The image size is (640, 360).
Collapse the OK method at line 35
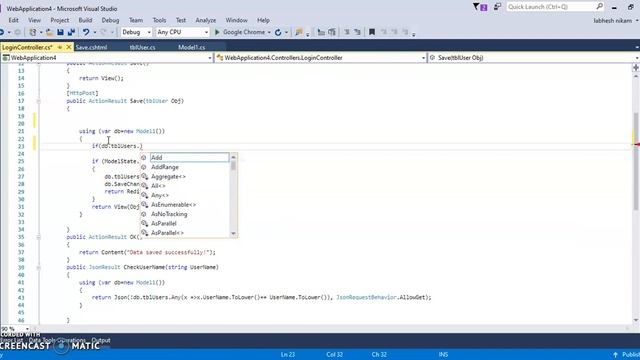pyautogui.click(x=38, y=237)
